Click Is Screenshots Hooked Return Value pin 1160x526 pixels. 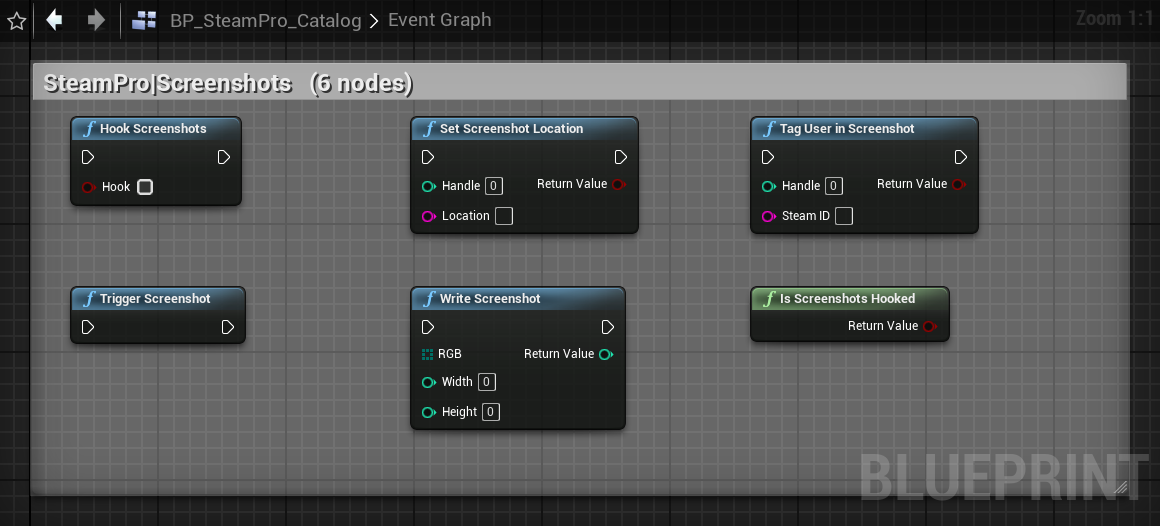coord(929,326)
